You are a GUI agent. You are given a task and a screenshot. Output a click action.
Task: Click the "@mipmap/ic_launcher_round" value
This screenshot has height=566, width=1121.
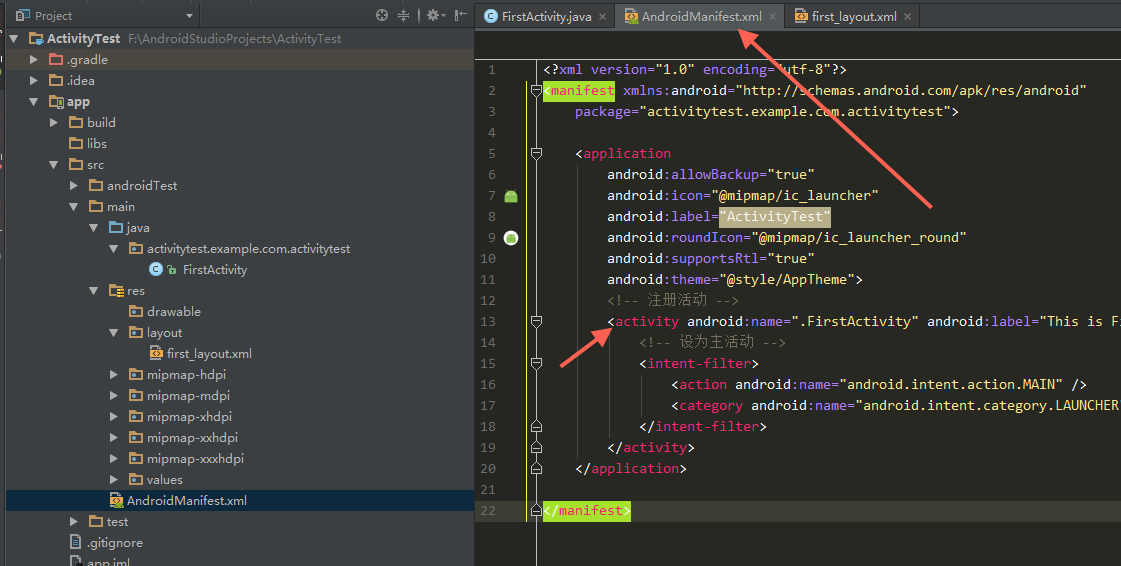tap(859, 237)
